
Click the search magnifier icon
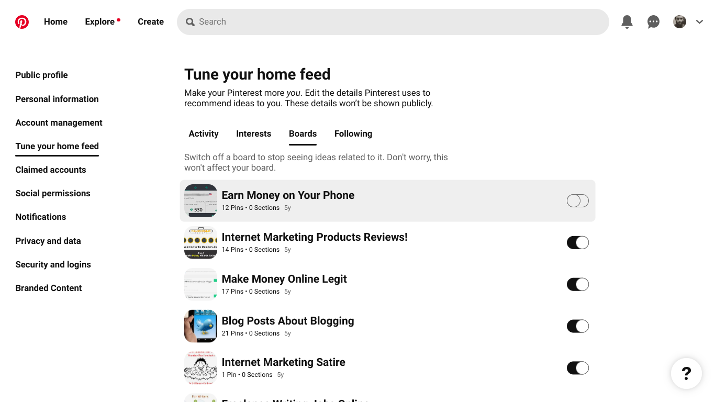(x=190, y=22)
